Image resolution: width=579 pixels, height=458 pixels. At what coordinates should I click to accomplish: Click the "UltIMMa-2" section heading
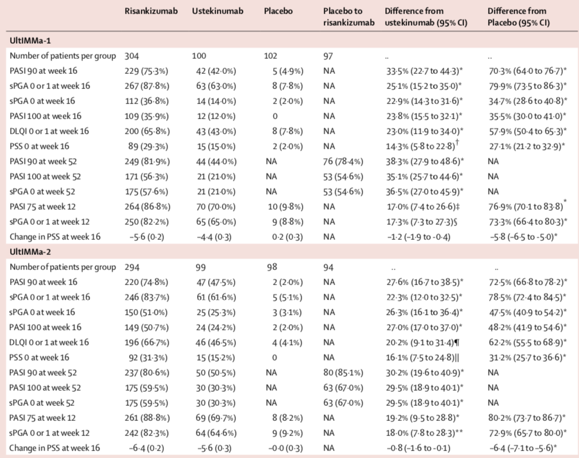[x=30, y=252]
